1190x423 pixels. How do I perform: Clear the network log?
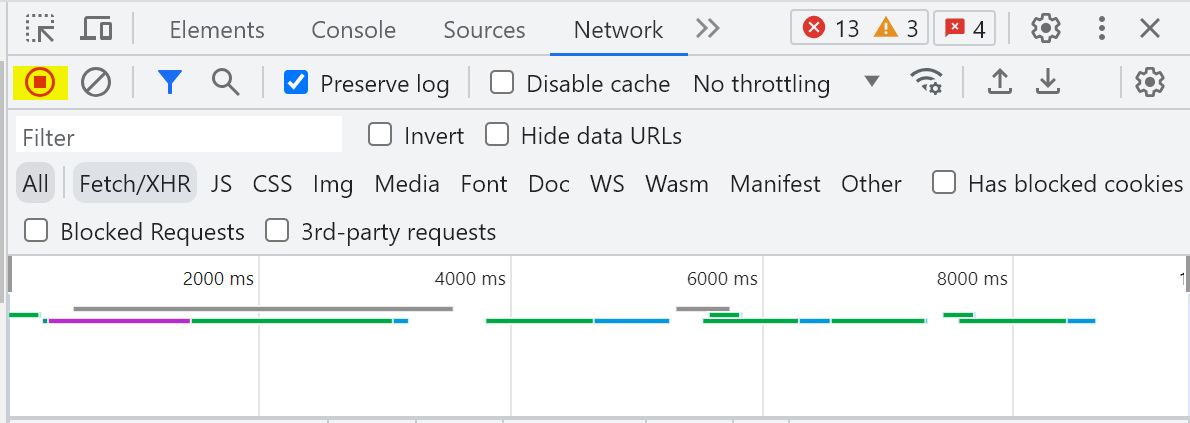96,82
